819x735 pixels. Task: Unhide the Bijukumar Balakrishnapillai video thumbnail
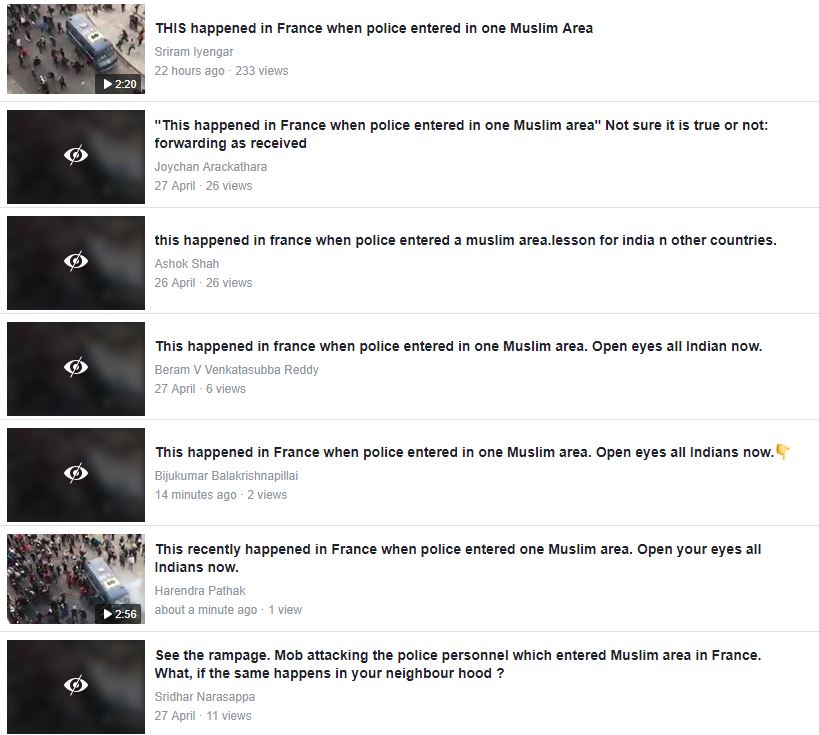click(x=76, y=474)
